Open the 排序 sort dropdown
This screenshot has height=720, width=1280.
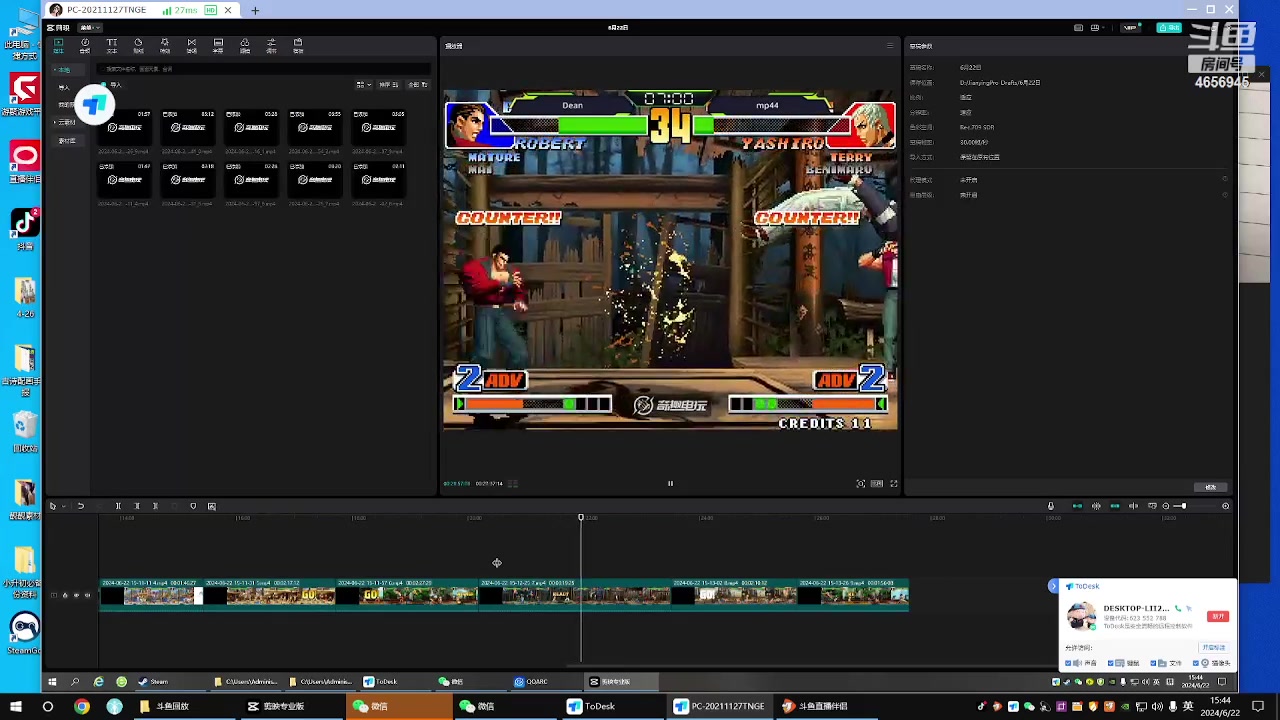(x=388, y=85)
